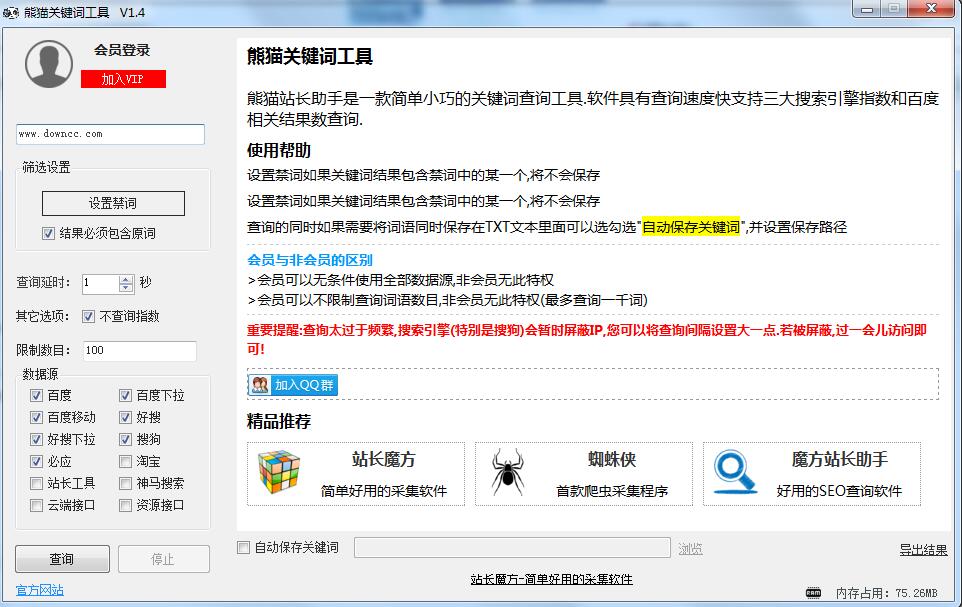Click the 加入QQ群 icon button
Viewport: 962px width, 607px height.
[x=258, y=384]
